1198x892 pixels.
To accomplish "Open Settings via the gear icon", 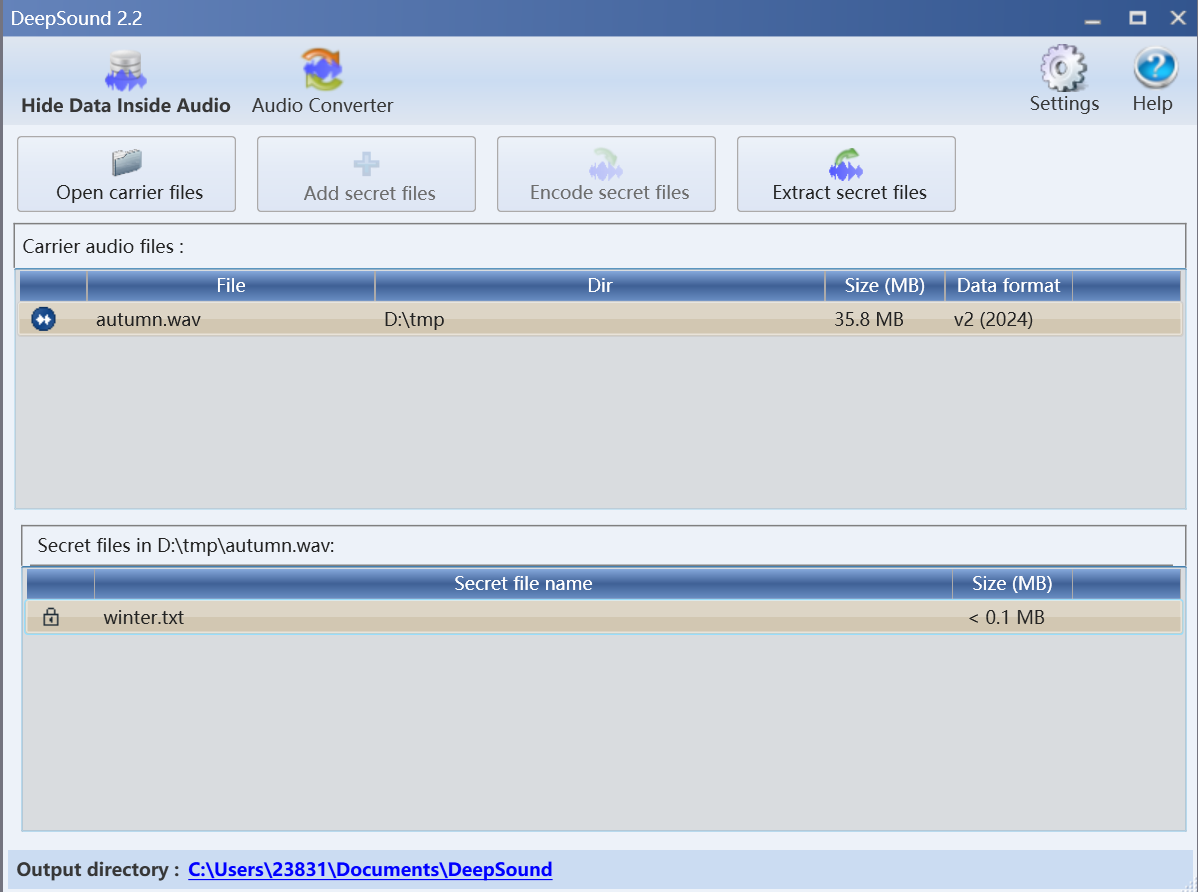I will click(1064, 69).
